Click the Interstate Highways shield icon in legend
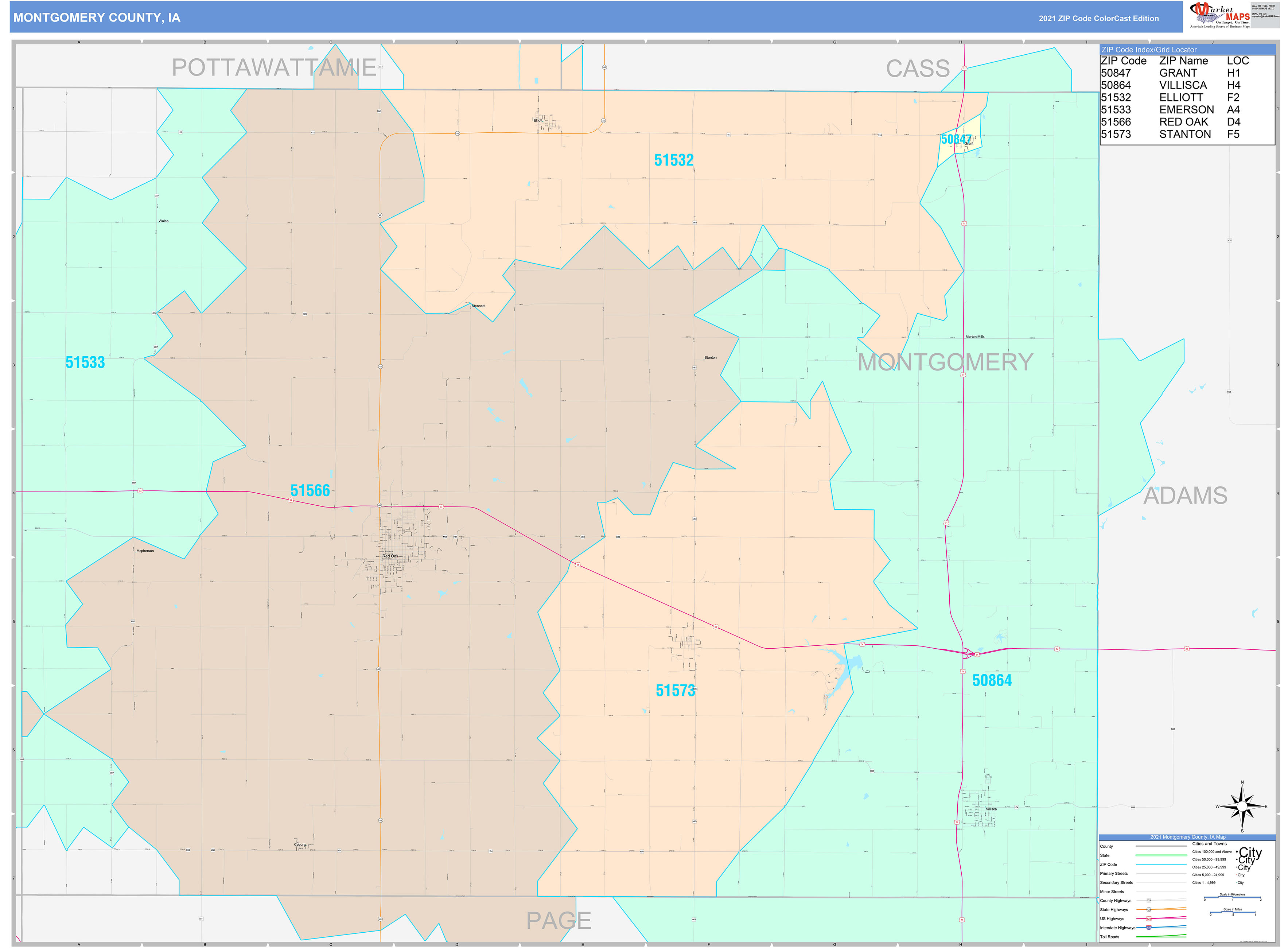The height and width of the screenshot is (948, 1288). coord(1149,928)
